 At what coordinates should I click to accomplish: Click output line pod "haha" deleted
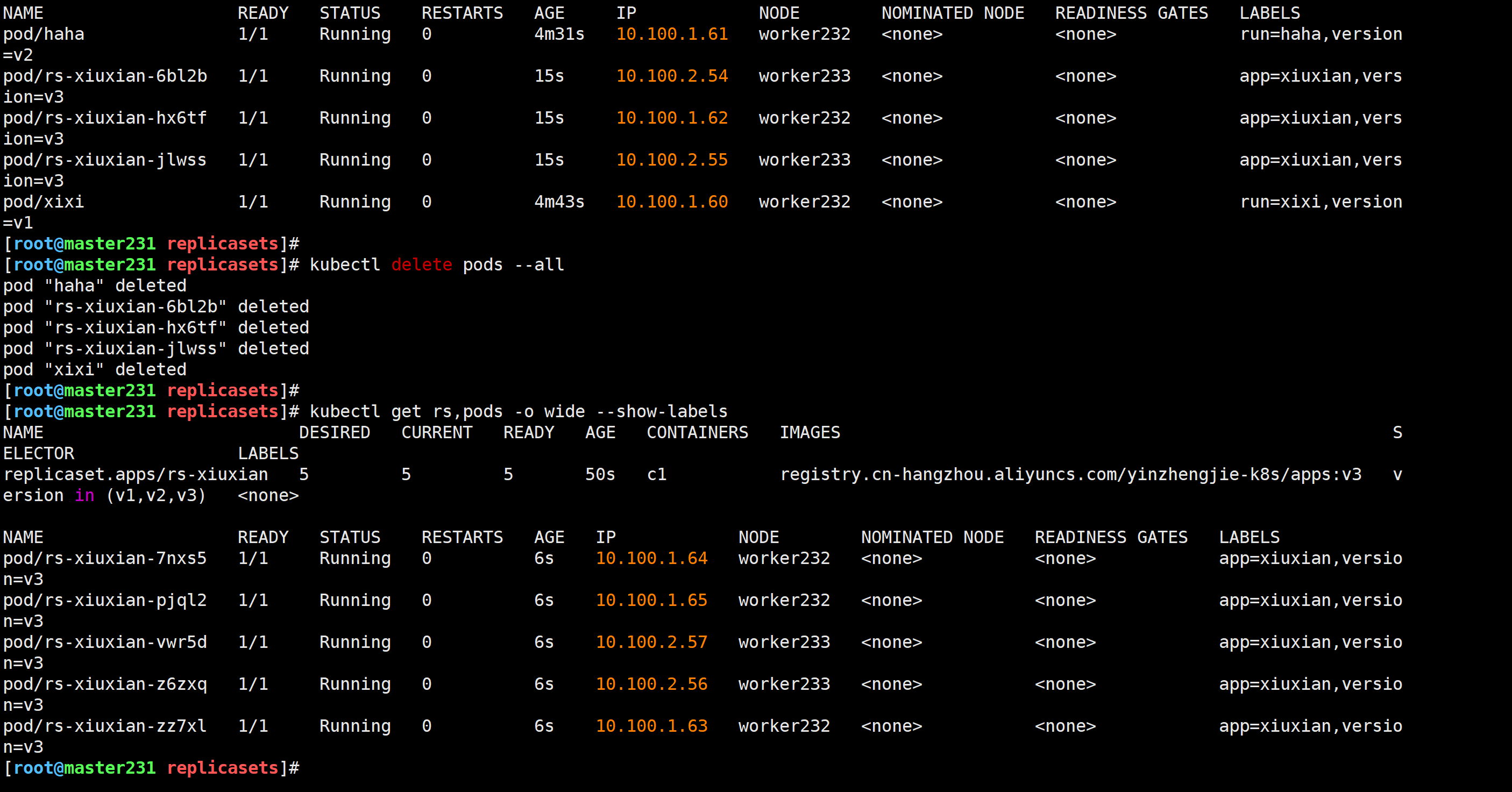click(95, 286)
